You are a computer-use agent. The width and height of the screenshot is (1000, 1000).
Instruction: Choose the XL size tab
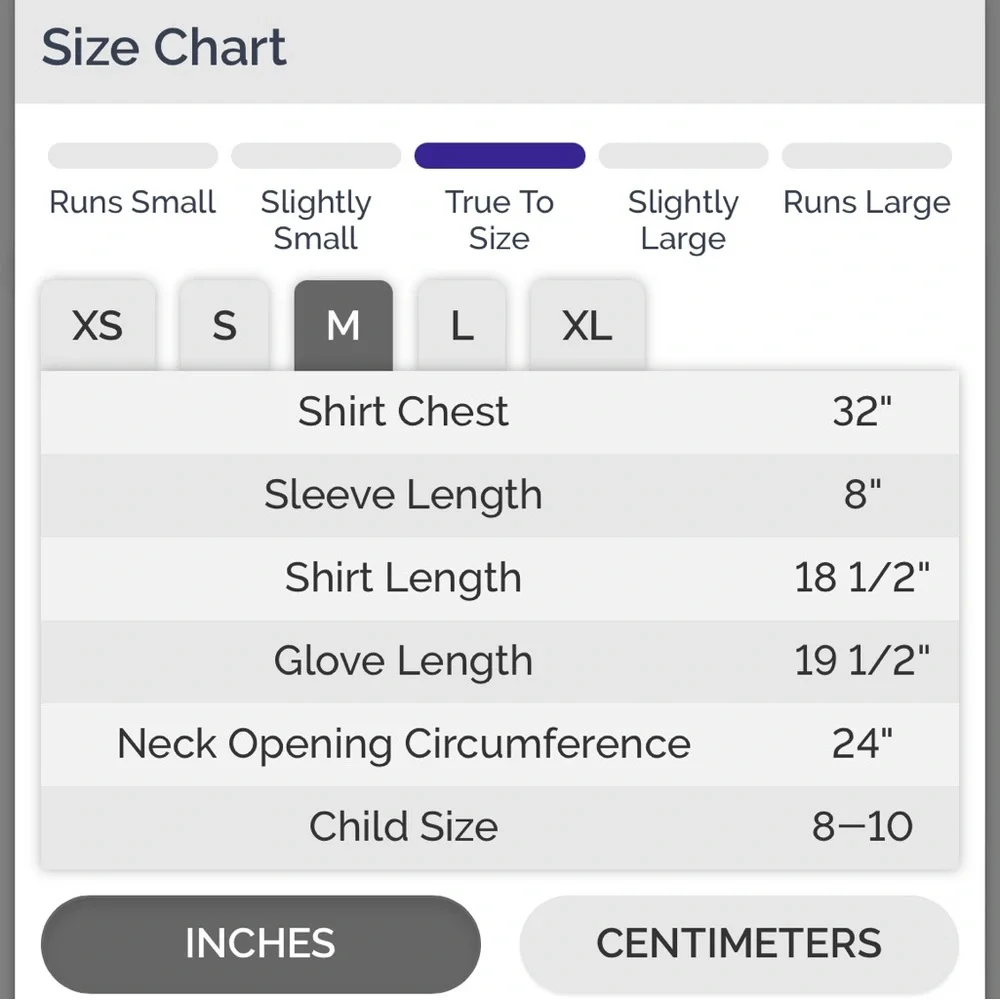pyautogui.click(x=586, y=326)
